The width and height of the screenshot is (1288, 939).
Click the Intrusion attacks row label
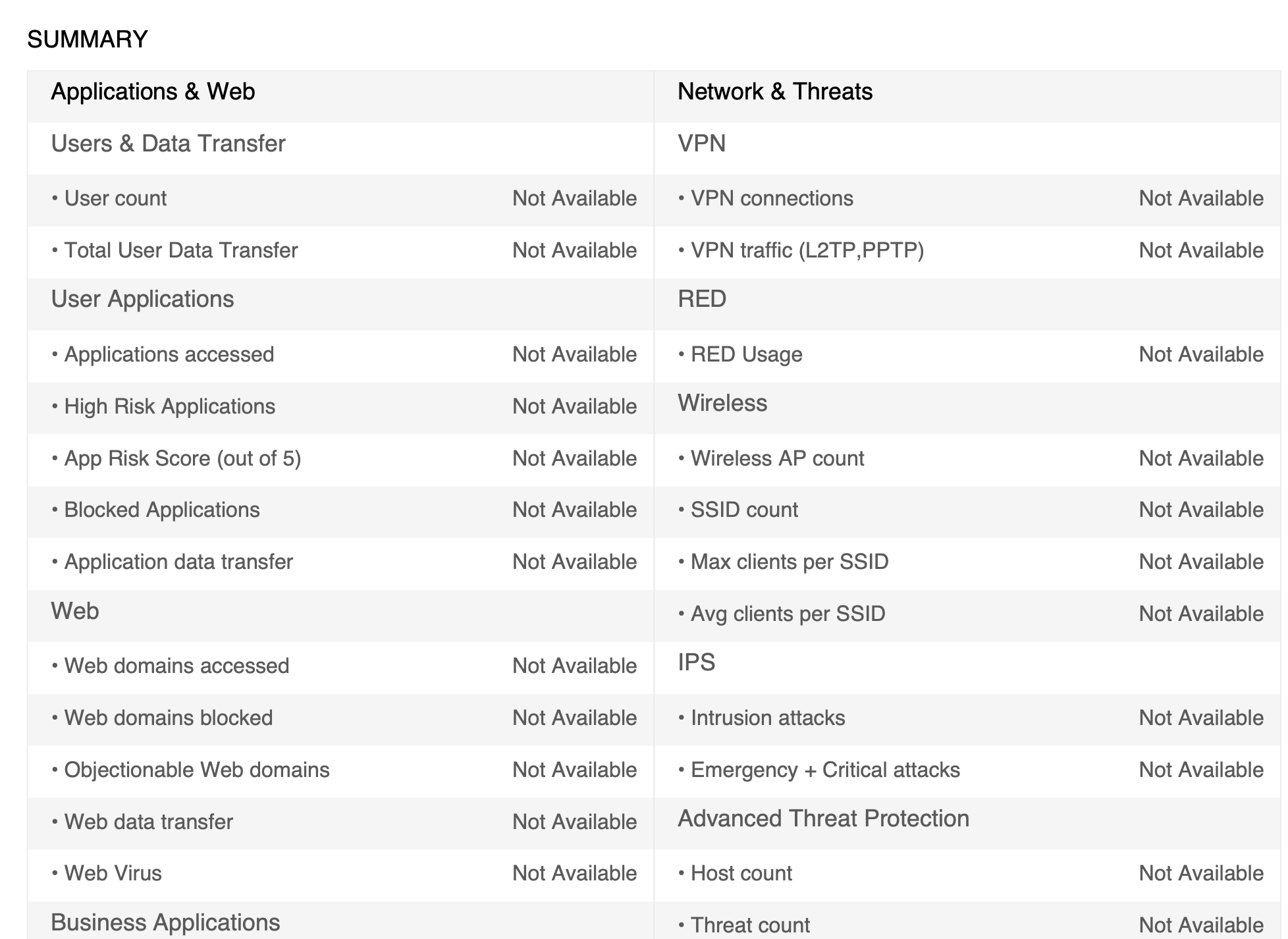click(x=767, y=718)
